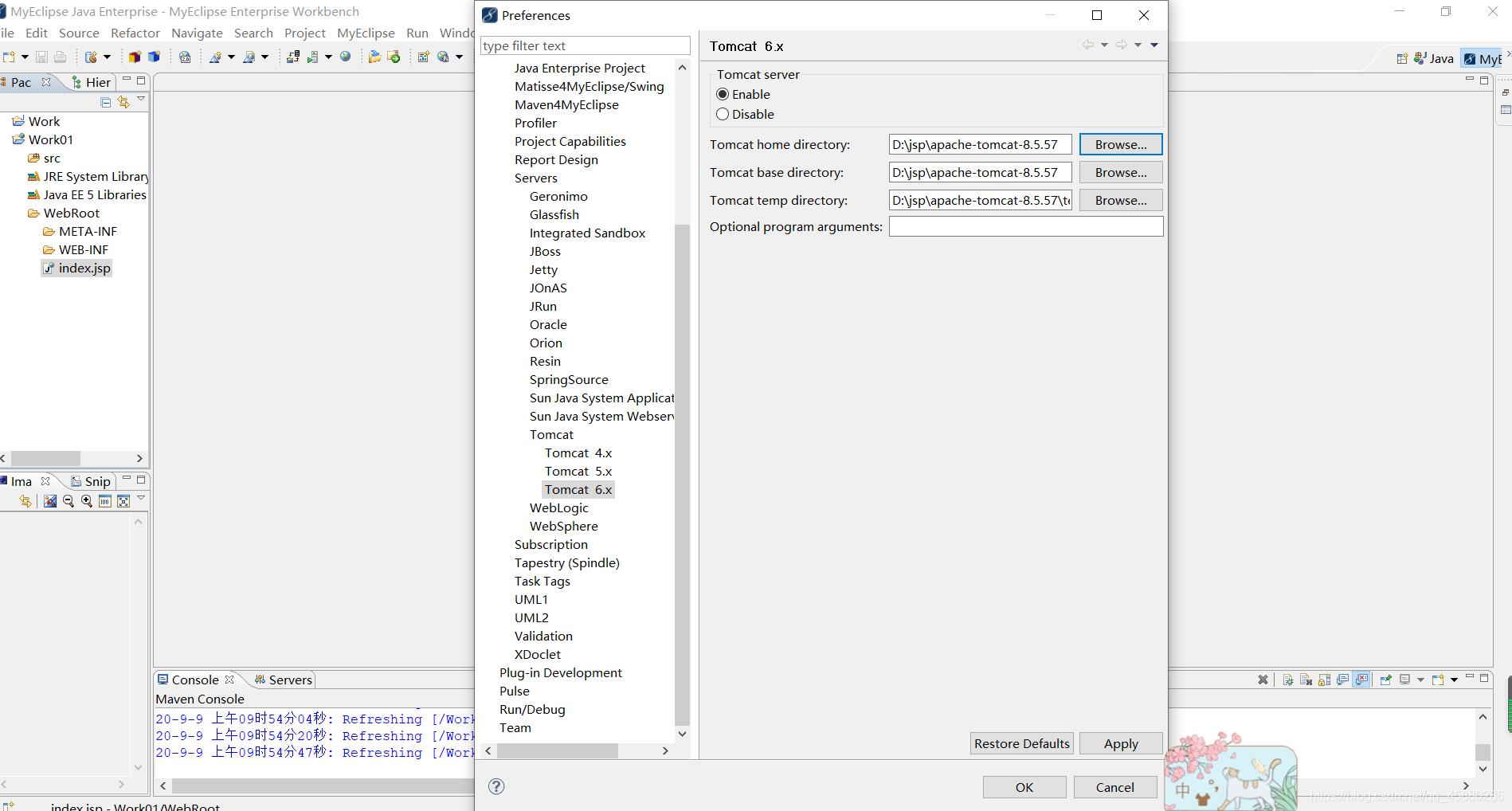
Task: Click the open folder arrow toolbar icon
Action: 374,57
